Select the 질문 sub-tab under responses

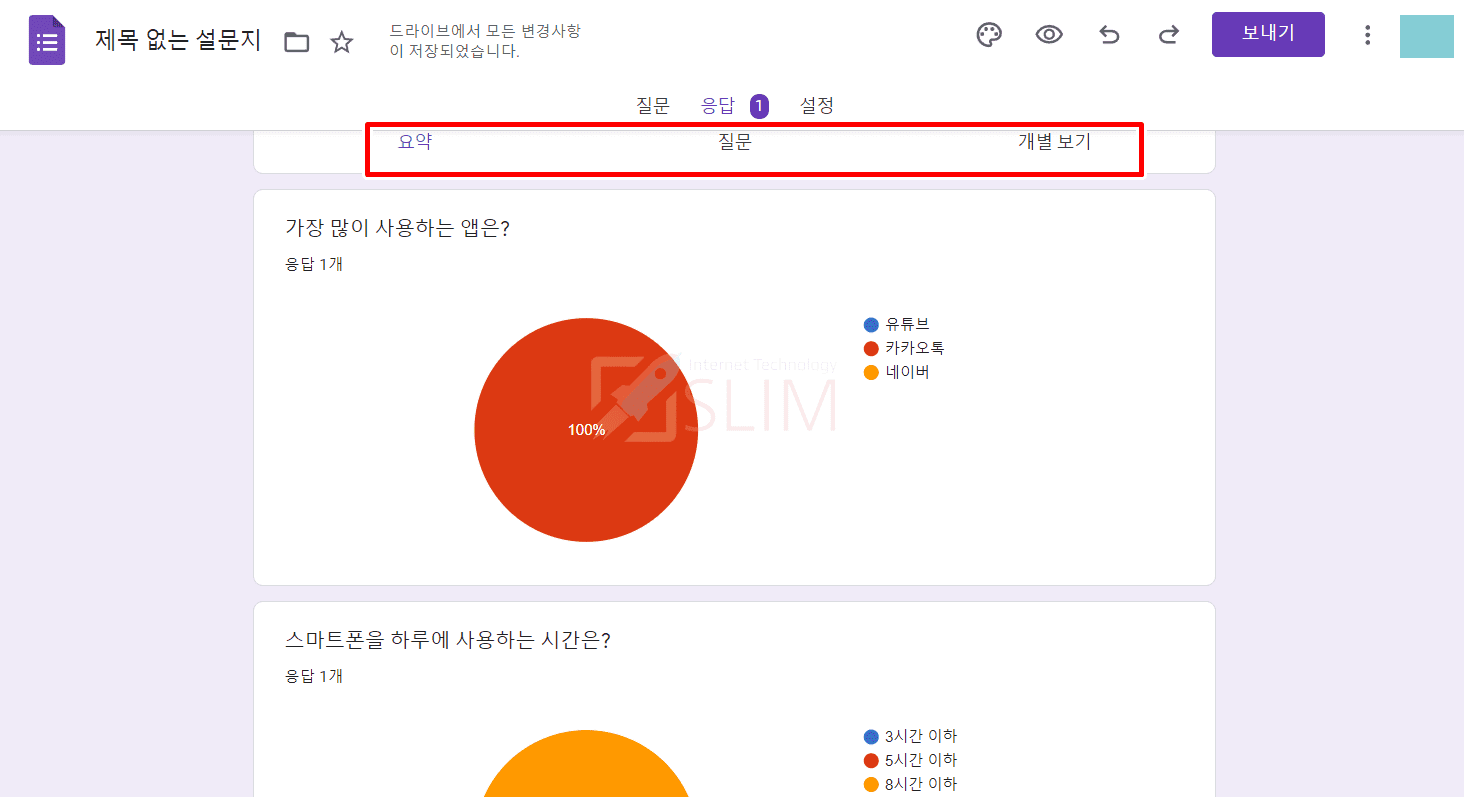click(x=735, y=142)
